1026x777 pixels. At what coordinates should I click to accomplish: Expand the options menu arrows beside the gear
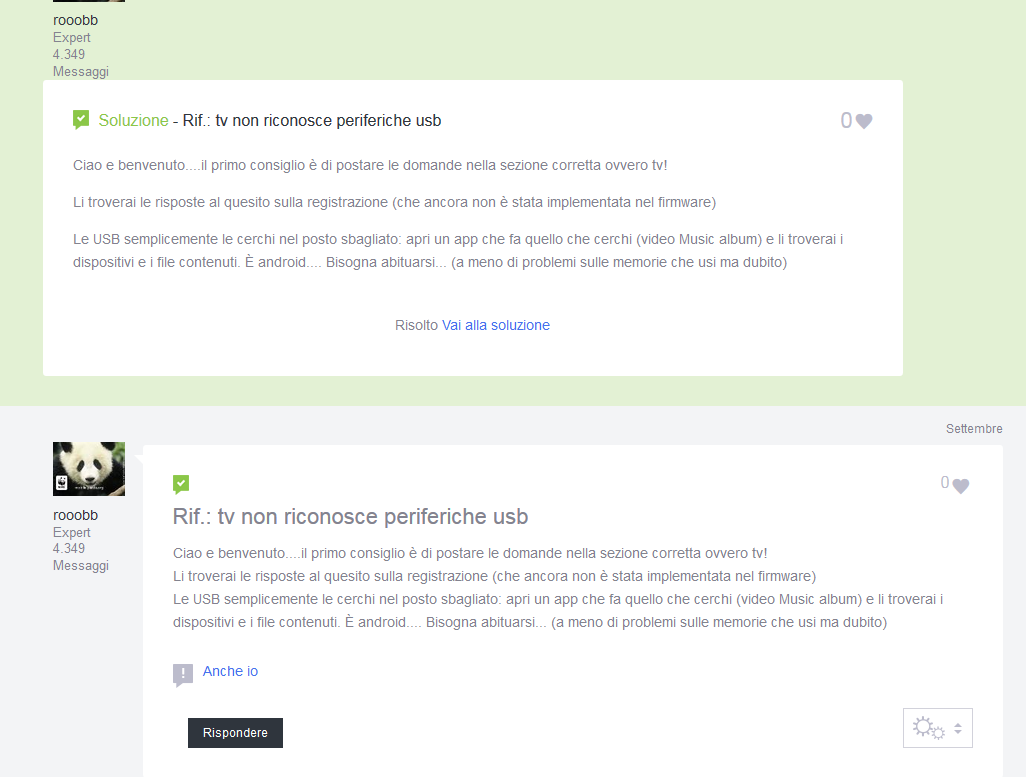[957, 728]
